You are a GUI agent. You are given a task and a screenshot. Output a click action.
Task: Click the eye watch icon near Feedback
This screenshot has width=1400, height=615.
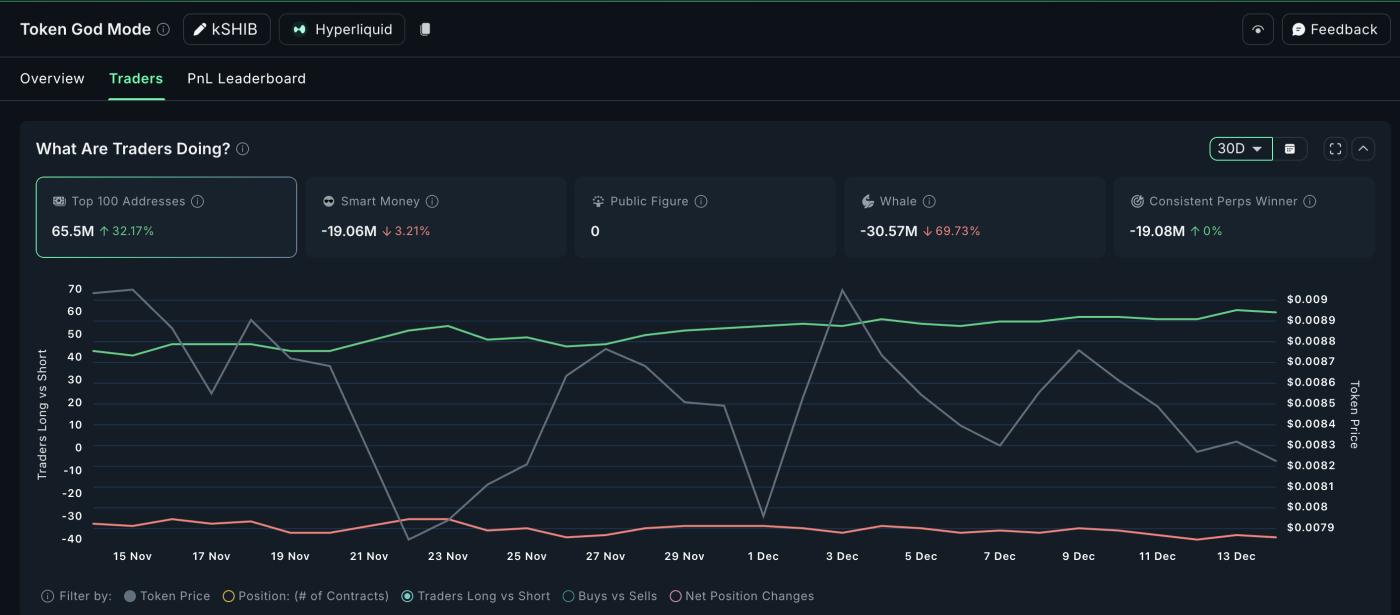[x=1257, y=30]
